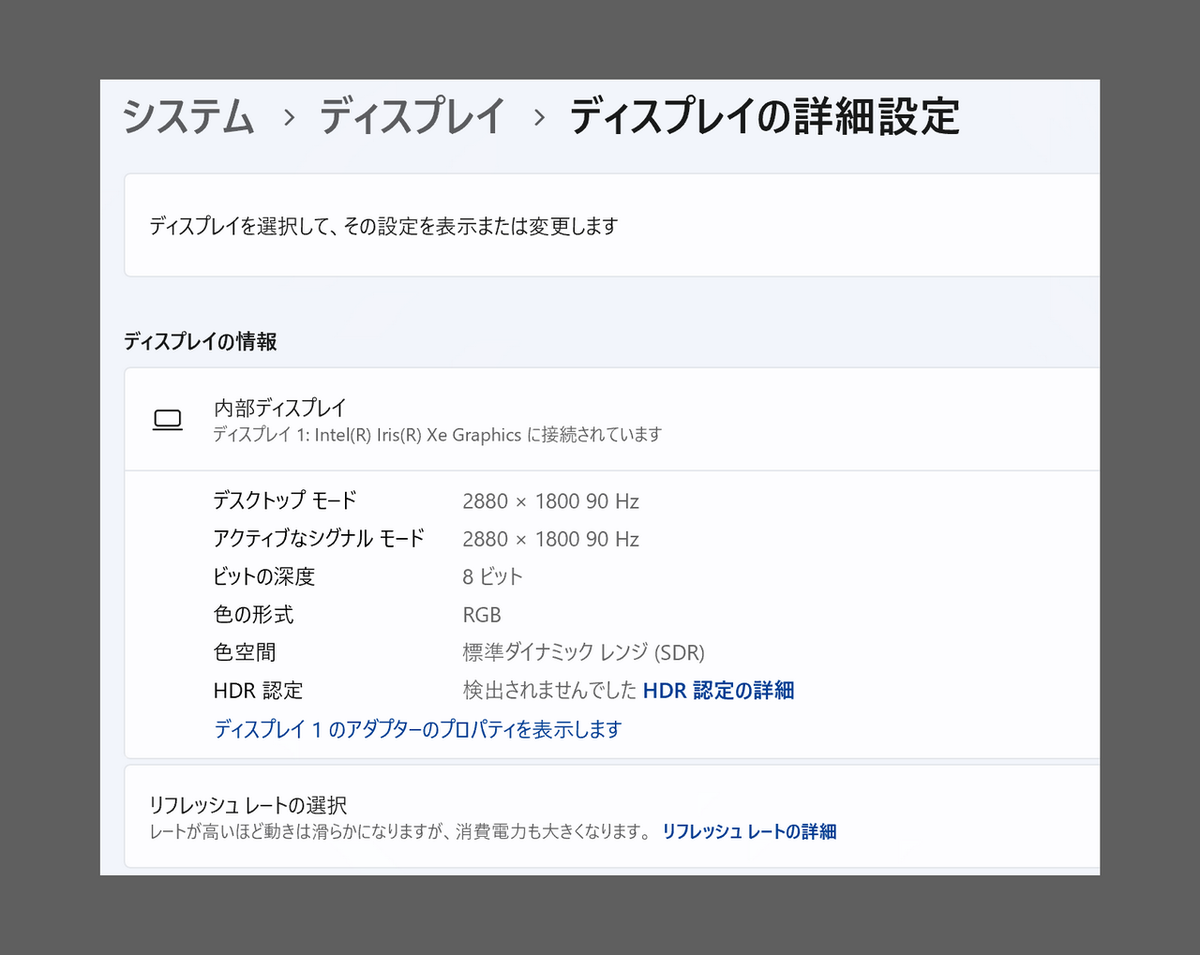Click the chevron between システム and ディスプレイ
The width and height of the screenshot is (1200, 955).
point(289,118)
